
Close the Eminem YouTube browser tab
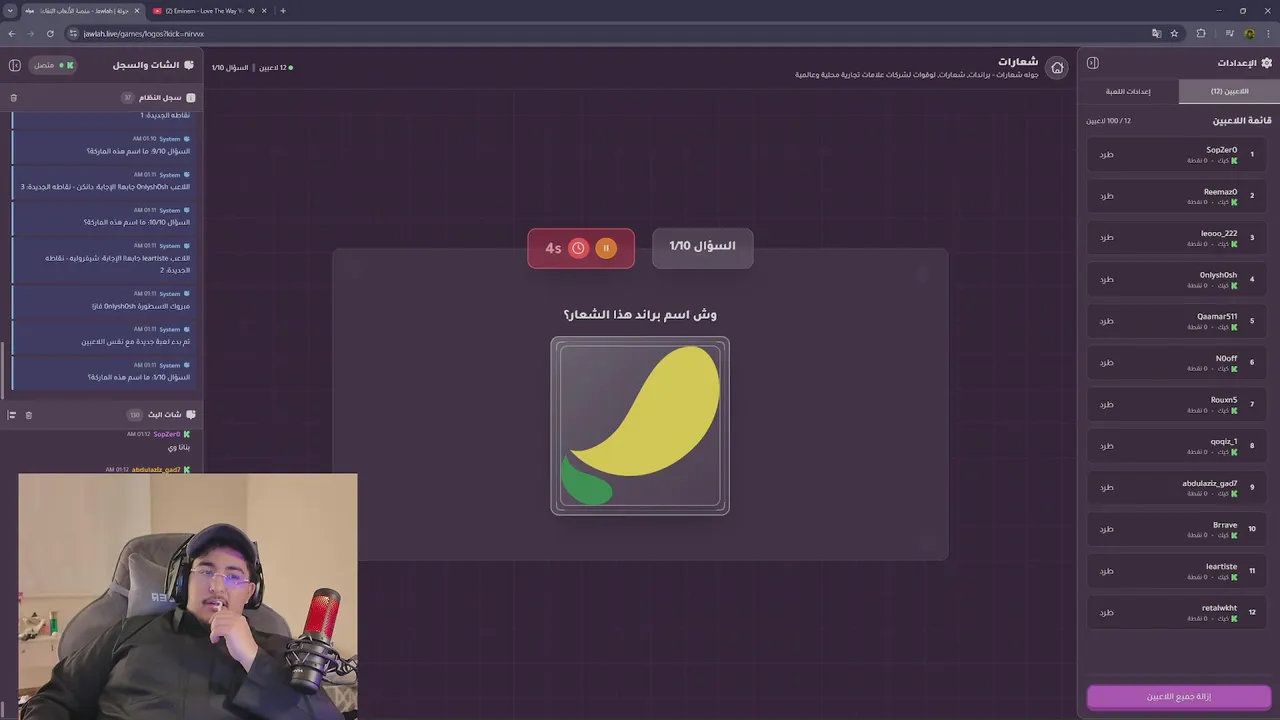(x=266, y=11)
